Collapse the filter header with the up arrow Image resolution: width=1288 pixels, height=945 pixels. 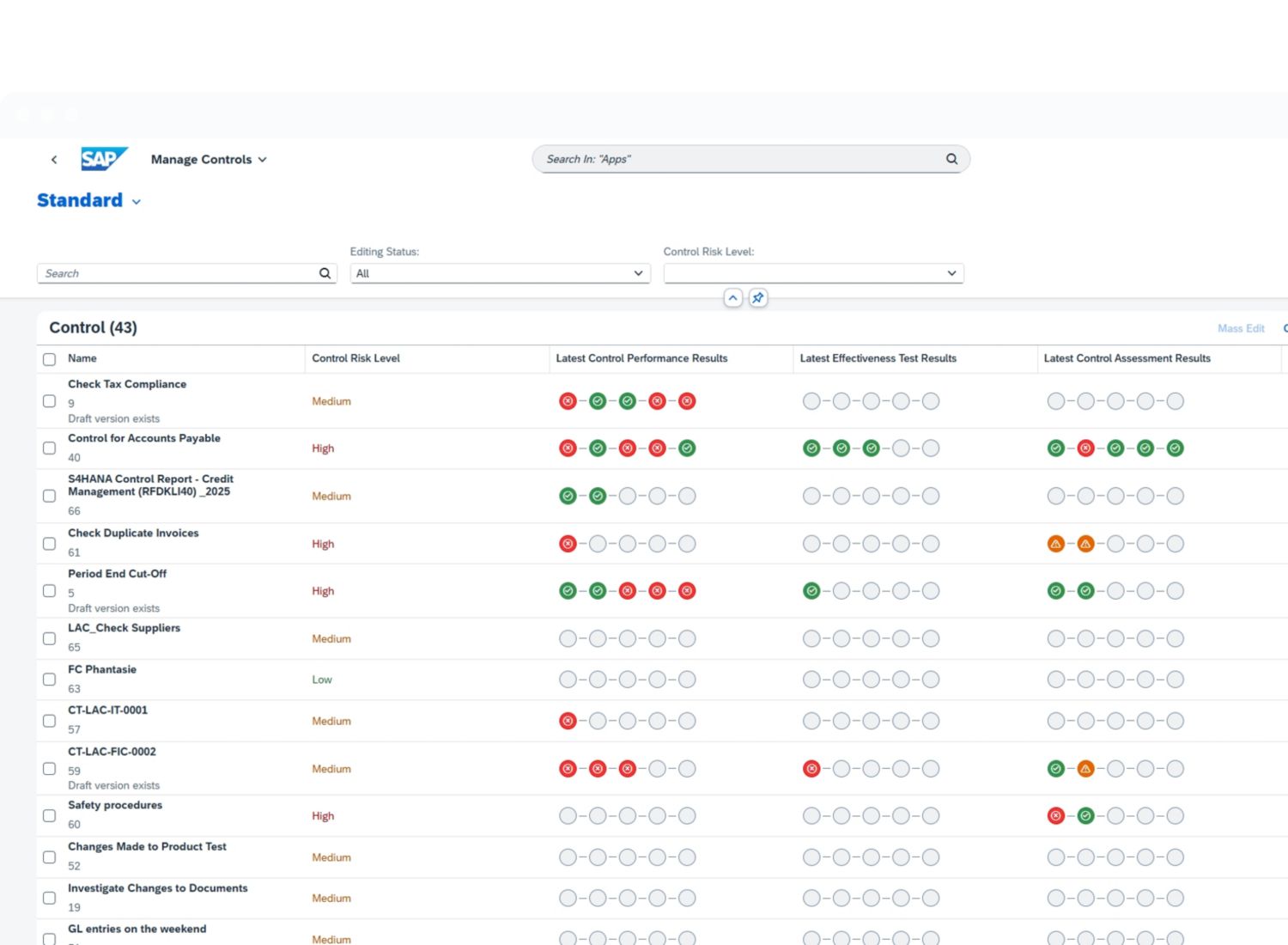(732, 298)
